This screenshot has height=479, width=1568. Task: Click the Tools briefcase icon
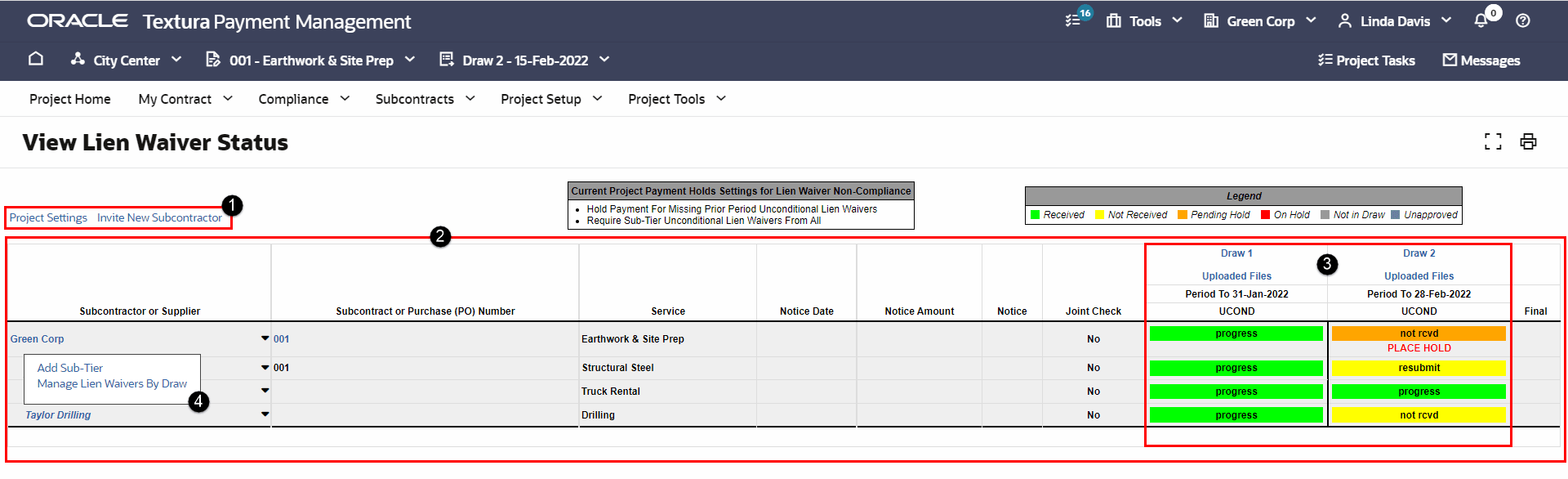[1114, 20]
